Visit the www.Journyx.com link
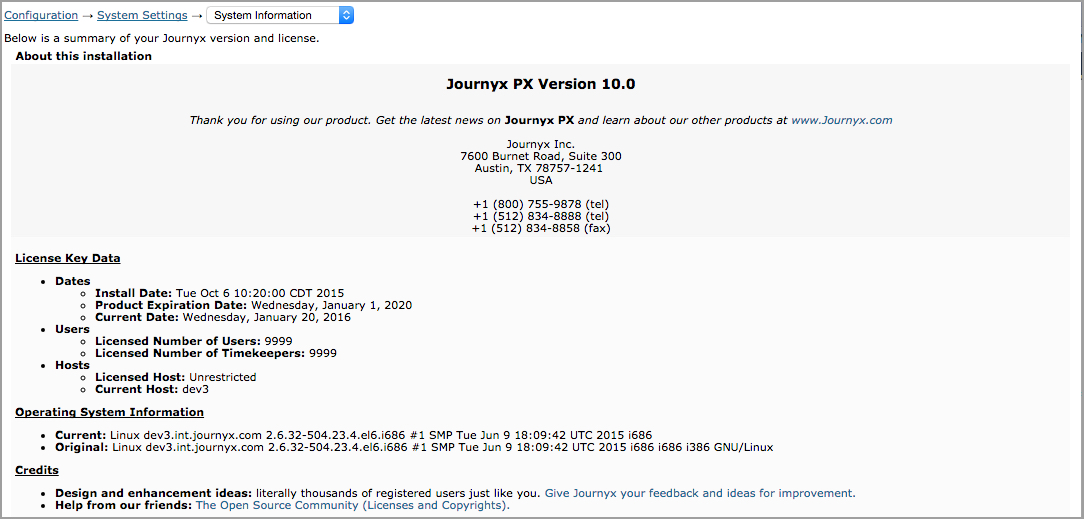1084x519 pixels. 841,120
